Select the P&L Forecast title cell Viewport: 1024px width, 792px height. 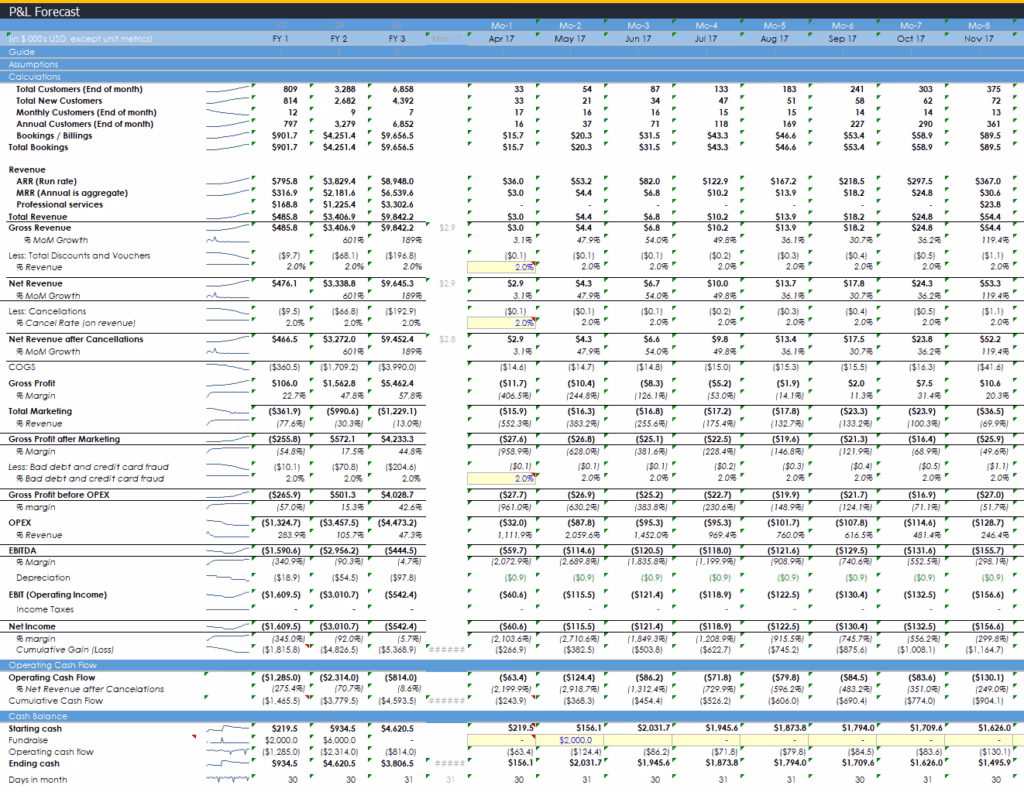tap(44, 12)
